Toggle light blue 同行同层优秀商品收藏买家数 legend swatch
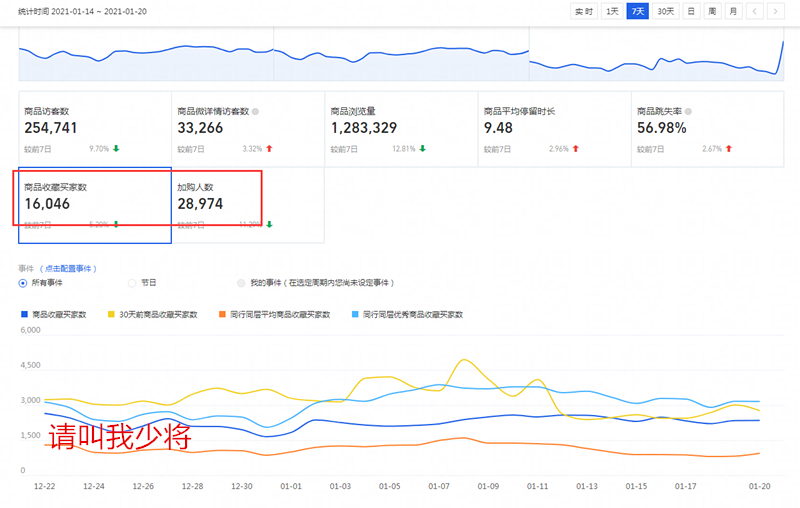Screen dimensions: 800x508 pyautogui.click(x=355, y=314)
